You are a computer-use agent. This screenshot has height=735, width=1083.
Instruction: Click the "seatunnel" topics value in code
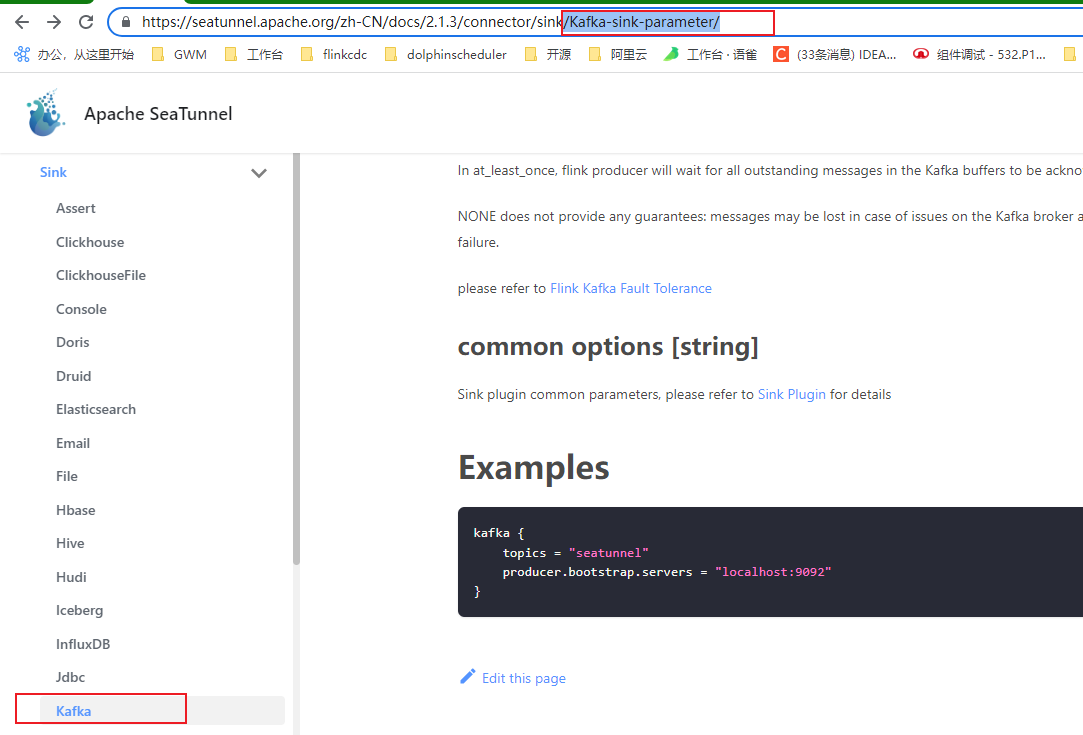click(608, 553)
